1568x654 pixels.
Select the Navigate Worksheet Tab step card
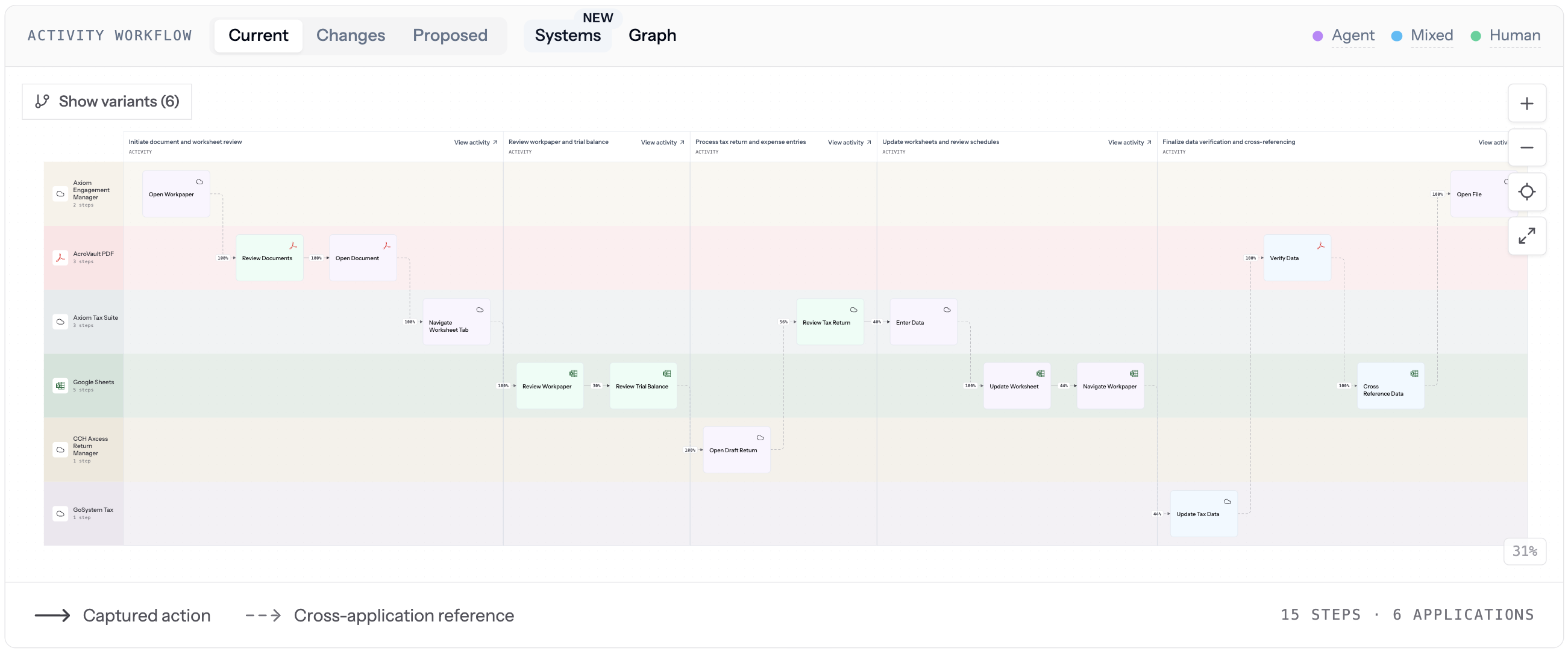[x=457, y=322]
